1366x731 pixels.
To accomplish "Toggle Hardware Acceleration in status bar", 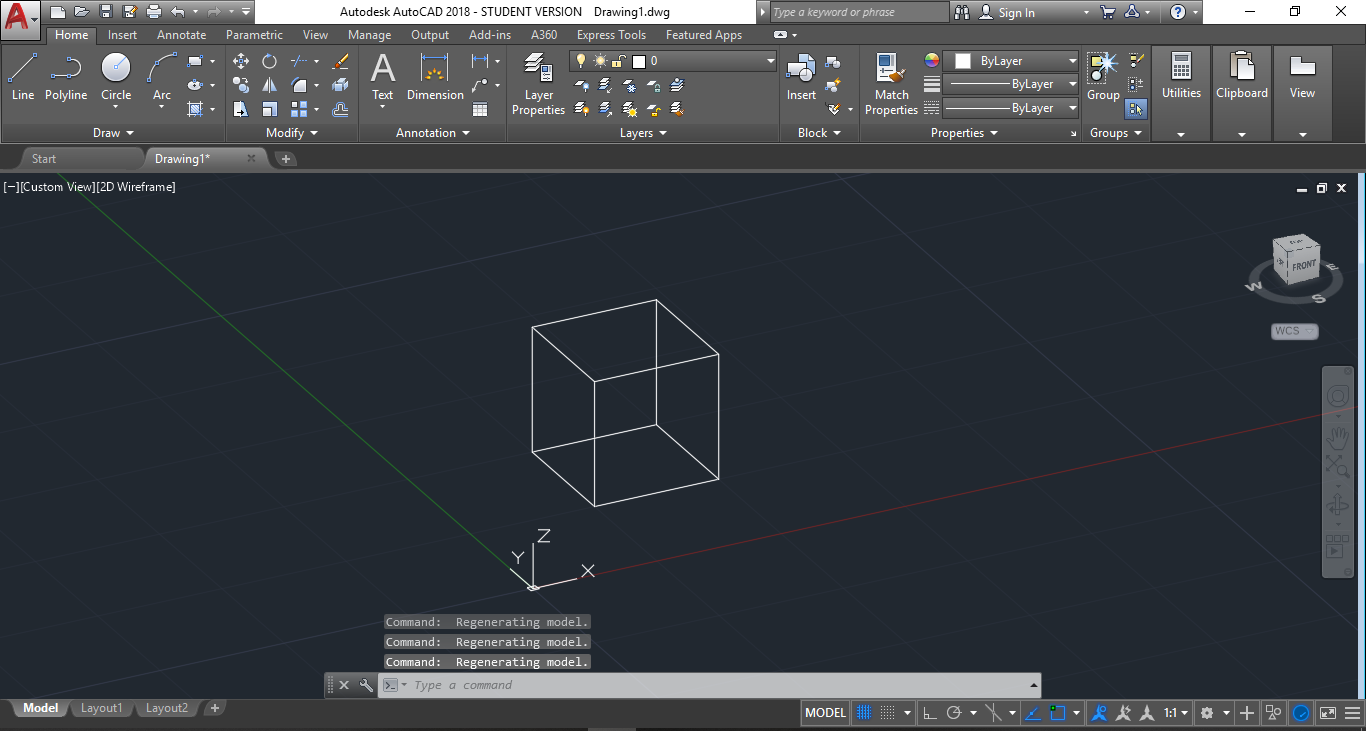I will pyautogui.click(x=1301, y=713).
